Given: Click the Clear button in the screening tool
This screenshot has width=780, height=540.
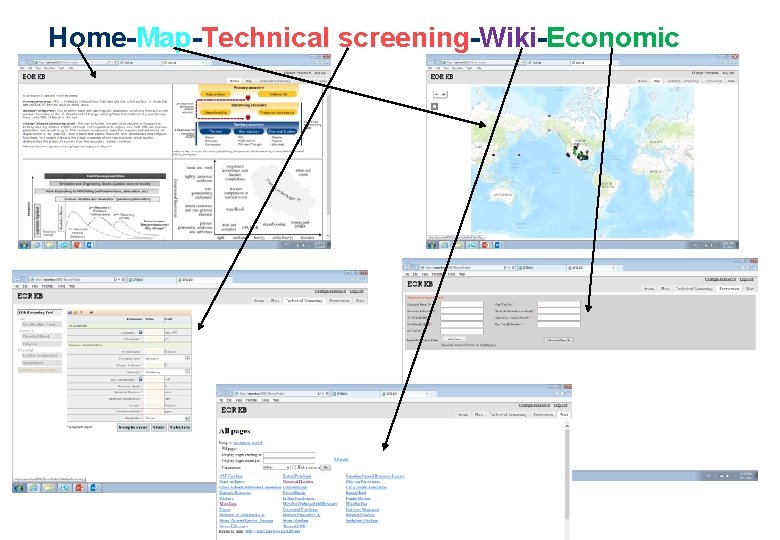Looking at the screenshot, I should tap(159, 427).
